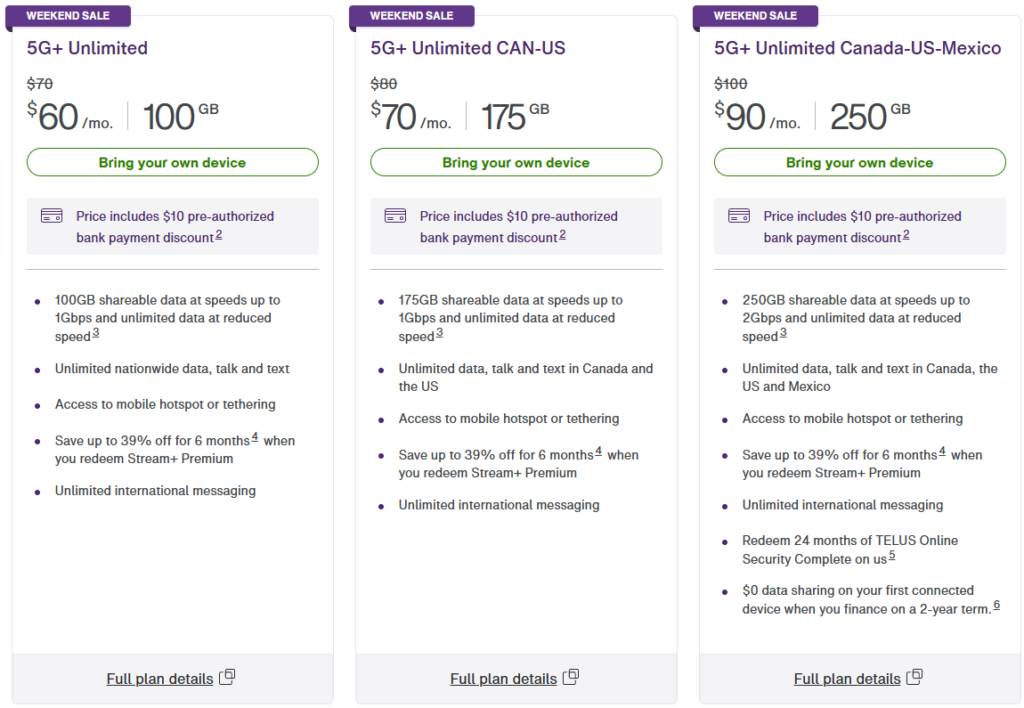Viewport: 1024px width, 708px height.
Task: Choose Bring your own device for $90 plan
Action: [859, 162]
